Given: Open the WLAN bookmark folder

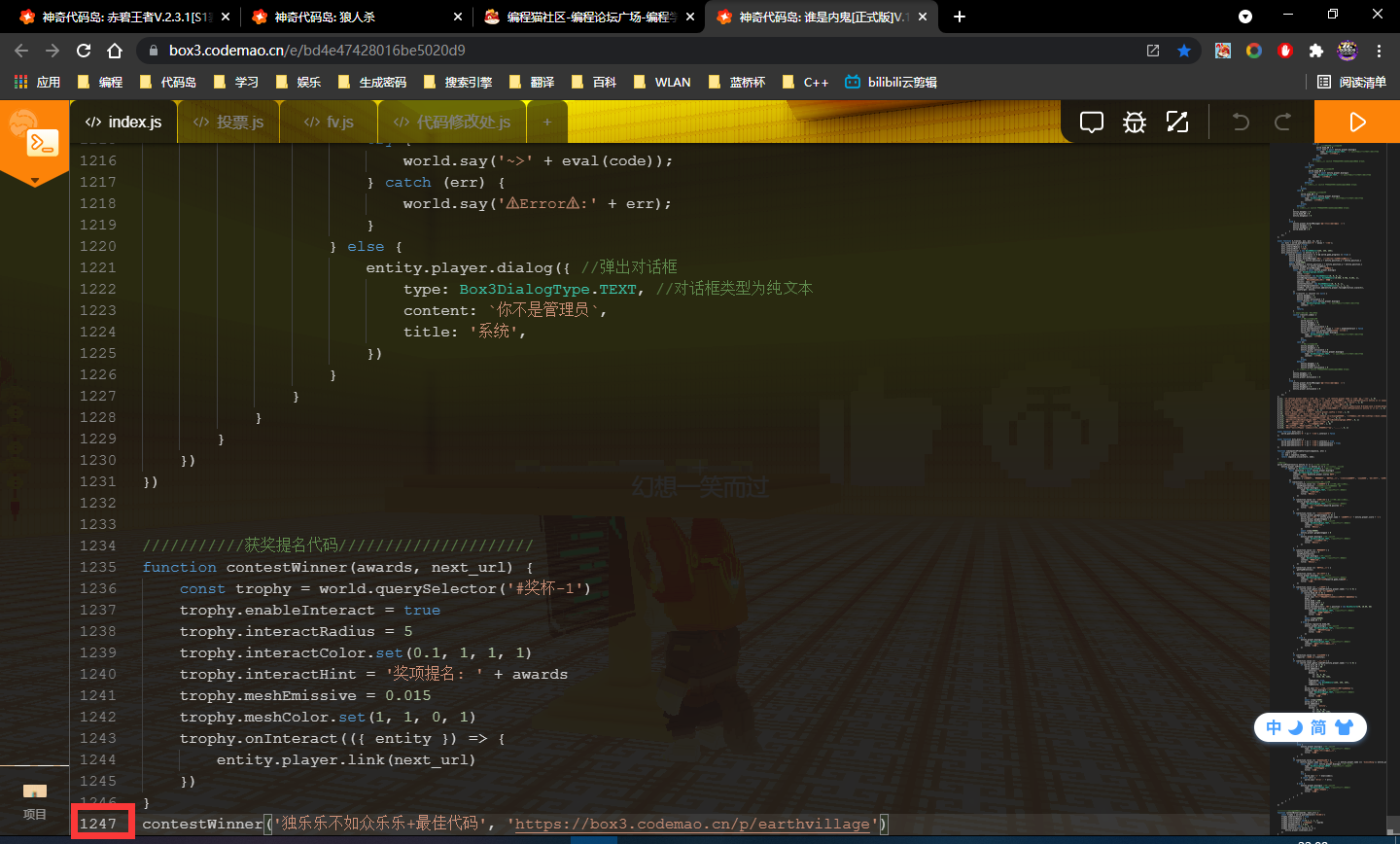Looking at the screenshot, I should (662, 83).
